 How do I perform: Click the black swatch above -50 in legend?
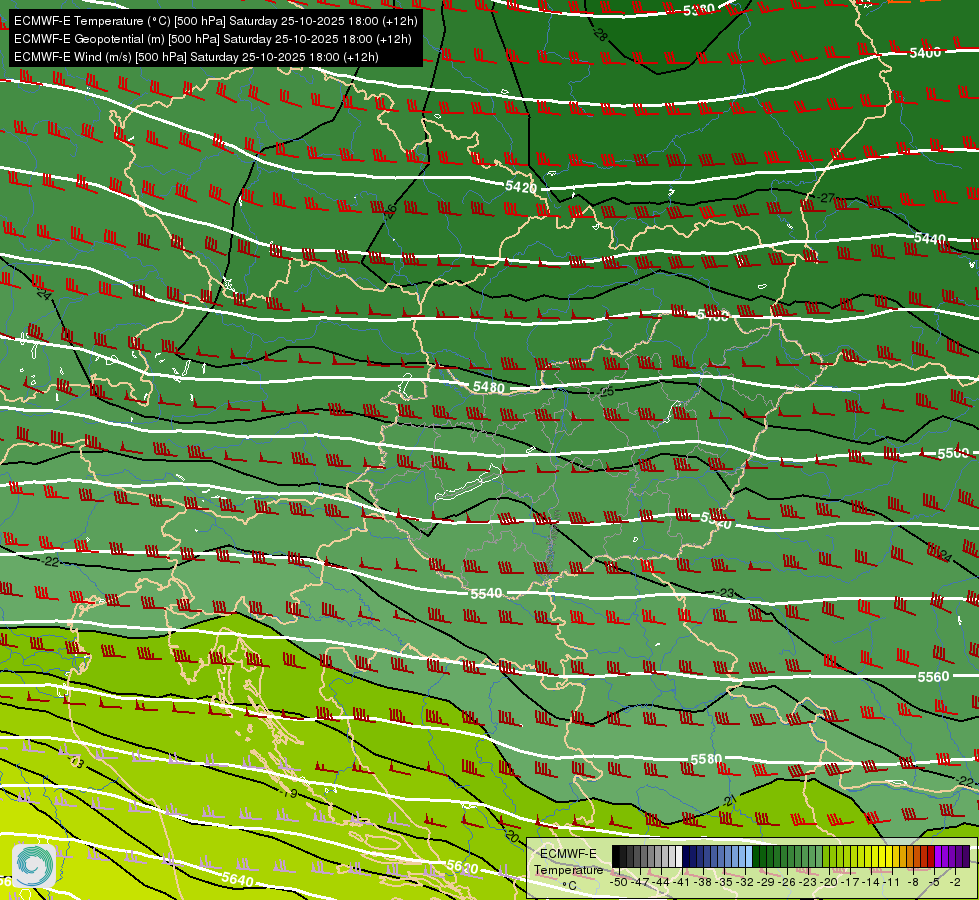[x=616, y=856]
